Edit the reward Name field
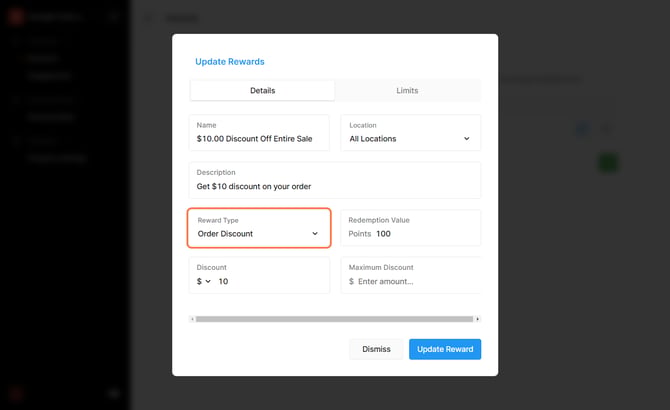Viewport: 670px width, 410px height. click(x=259, y=132)
